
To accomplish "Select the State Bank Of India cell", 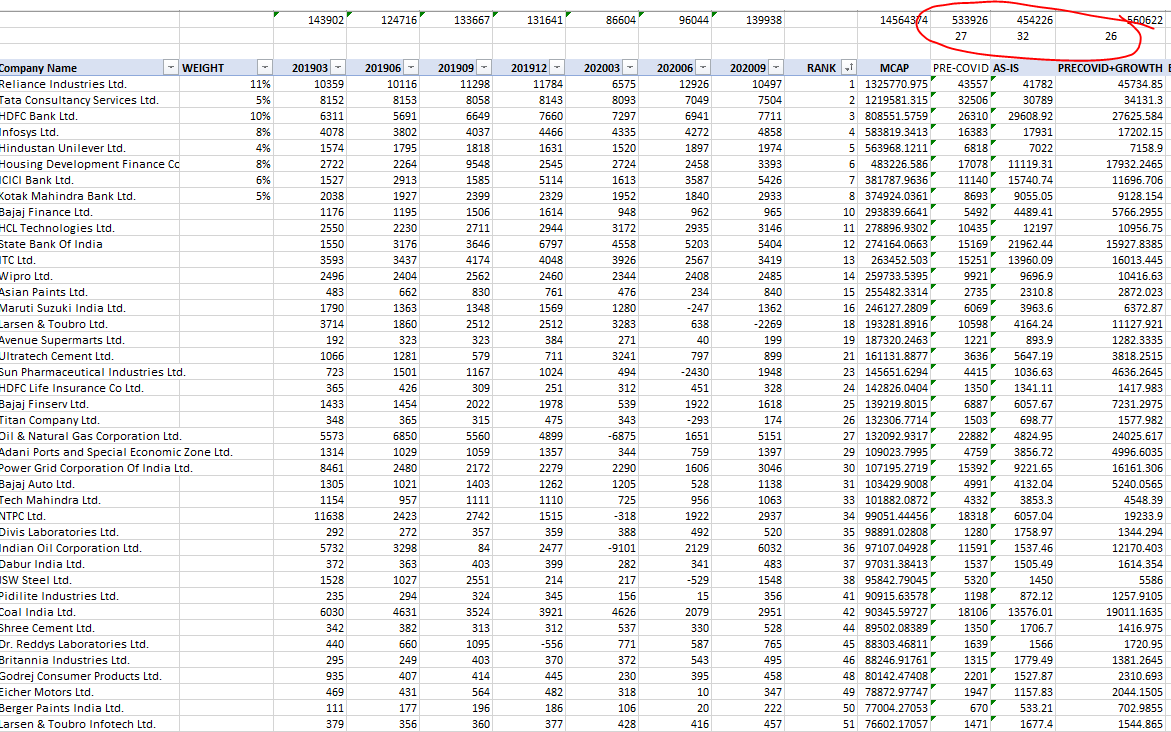I will pyautogui.click(x=90, y=244).
